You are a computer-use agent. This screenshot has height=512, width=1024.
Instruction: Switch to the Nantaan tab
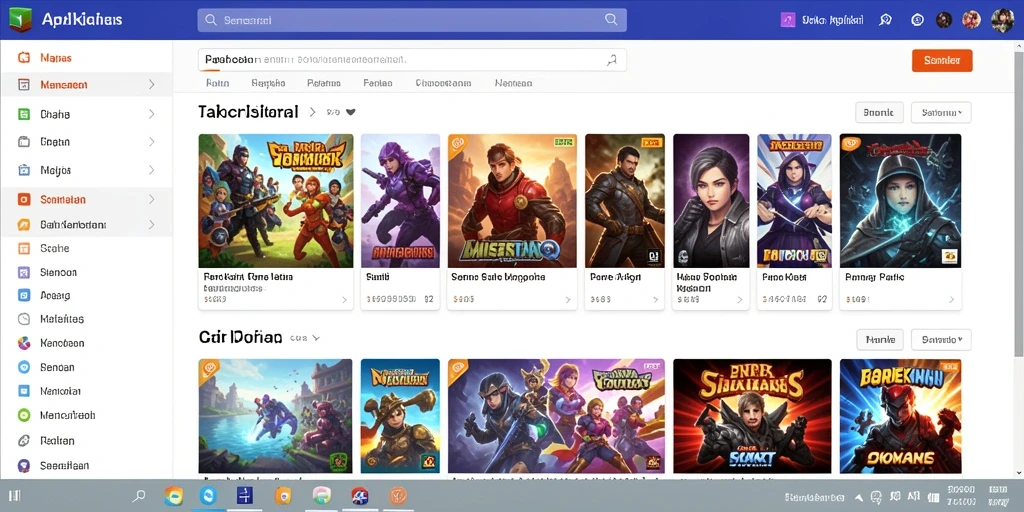(513, 83)
